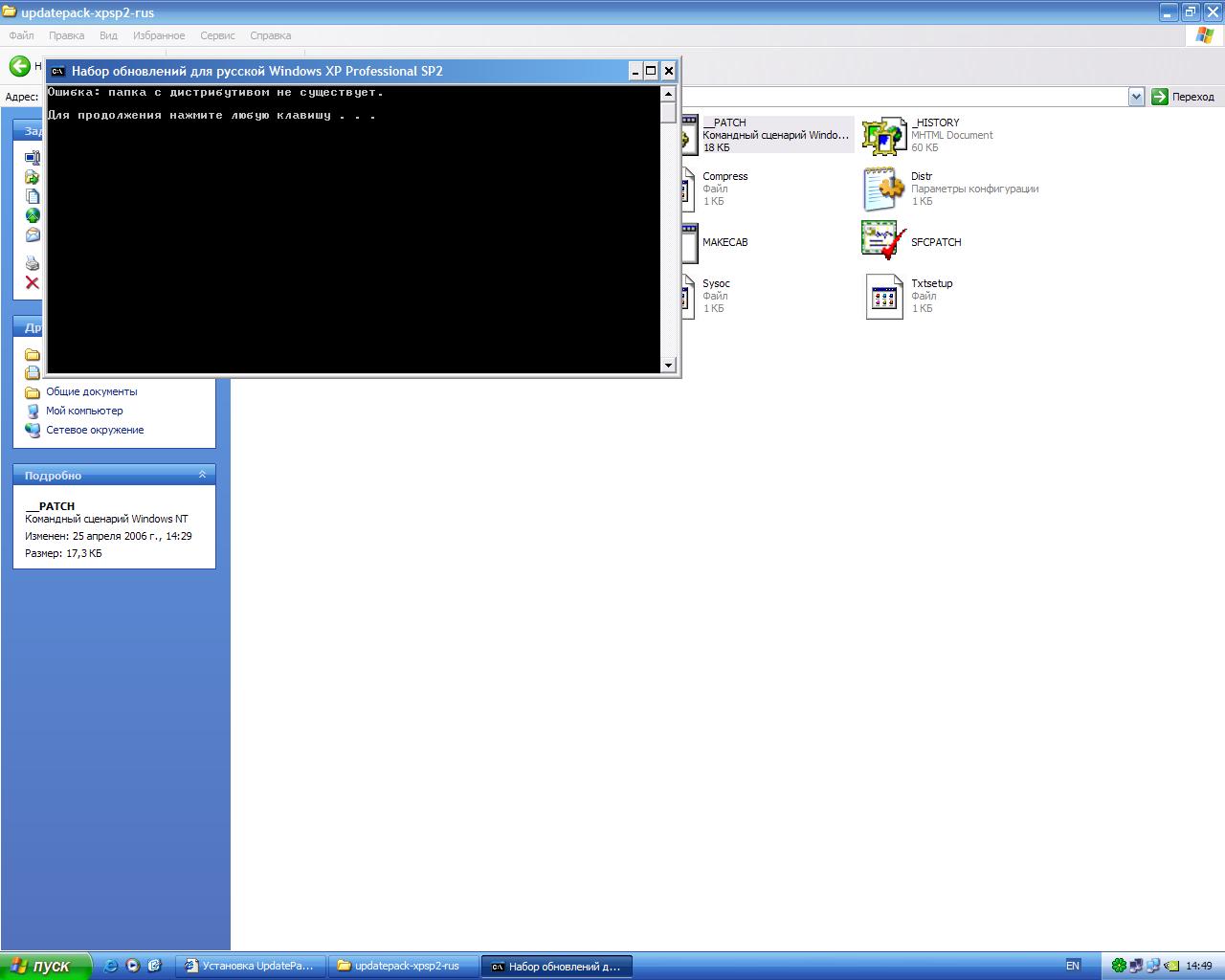
Task: Click the Txtsetup file name
Action: (931, 283)
